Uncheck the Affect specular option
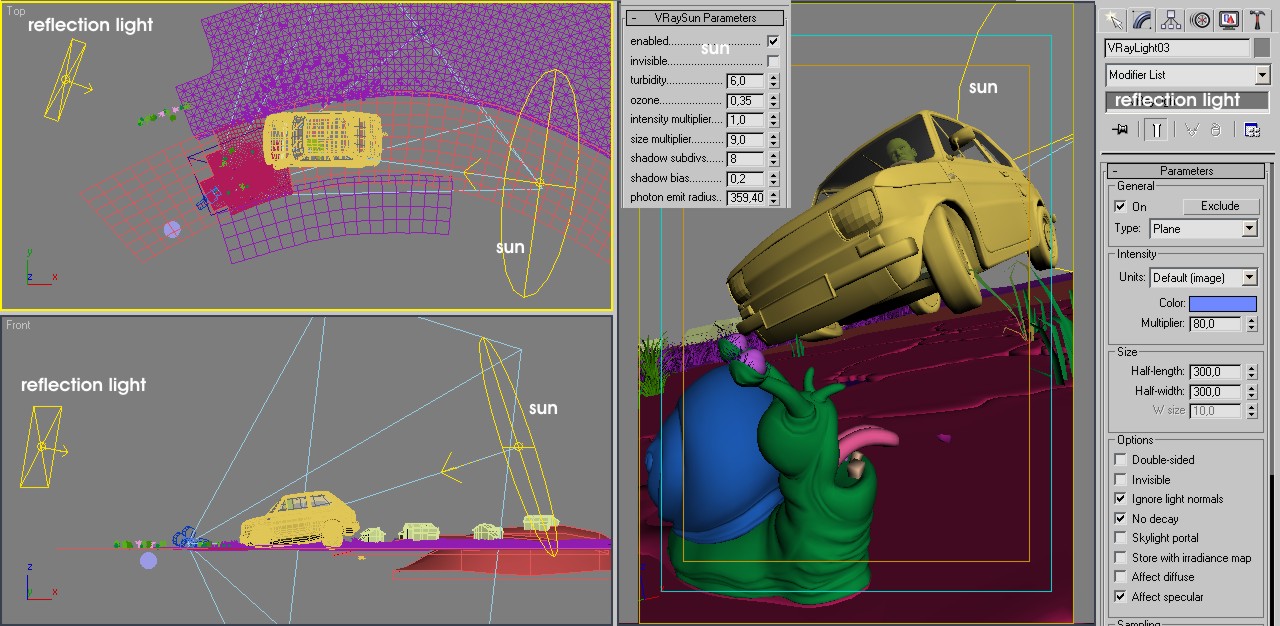 point(1120,597)
